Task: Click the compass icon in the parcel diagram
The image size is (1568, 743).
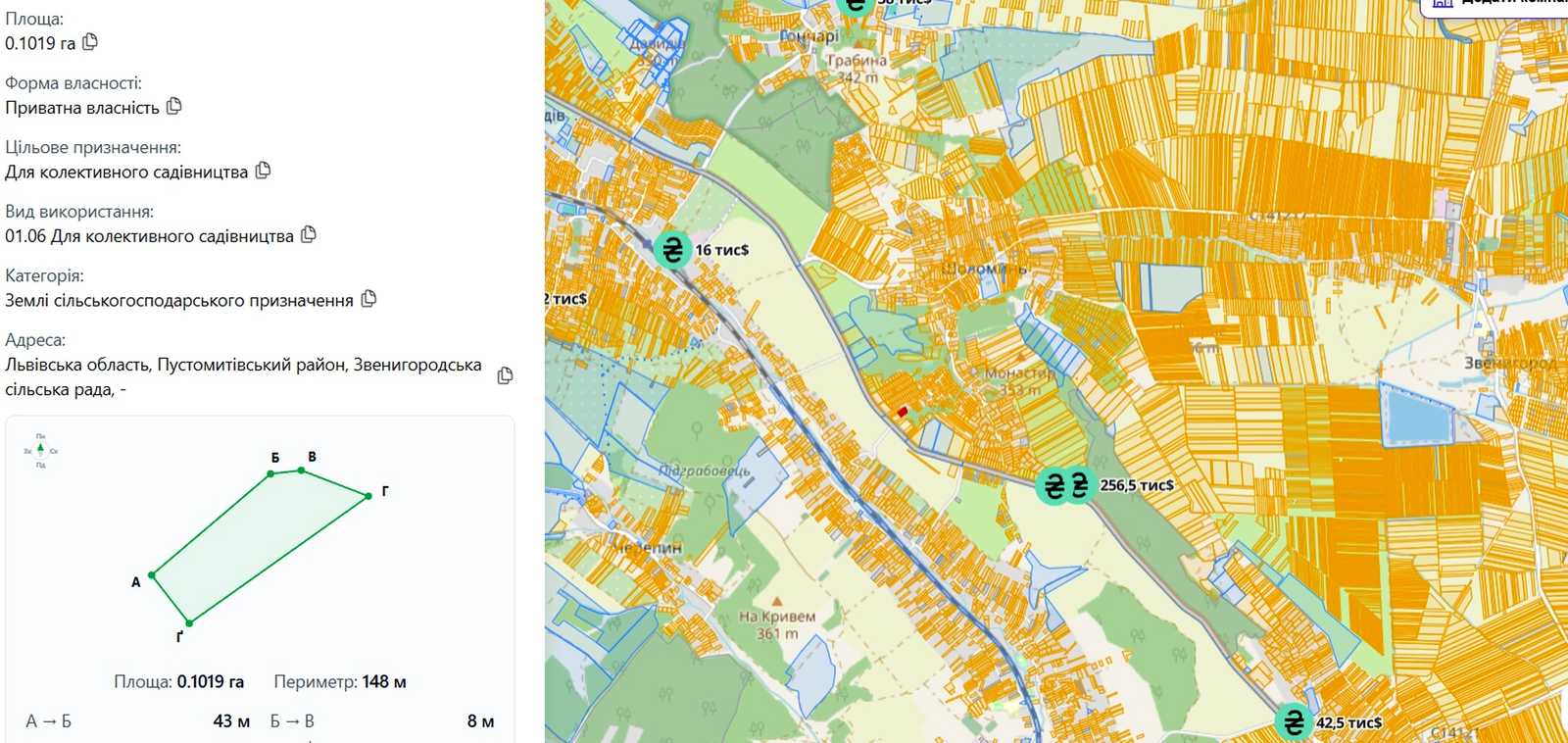Action: pyautogui.click(x=40, y=450)
